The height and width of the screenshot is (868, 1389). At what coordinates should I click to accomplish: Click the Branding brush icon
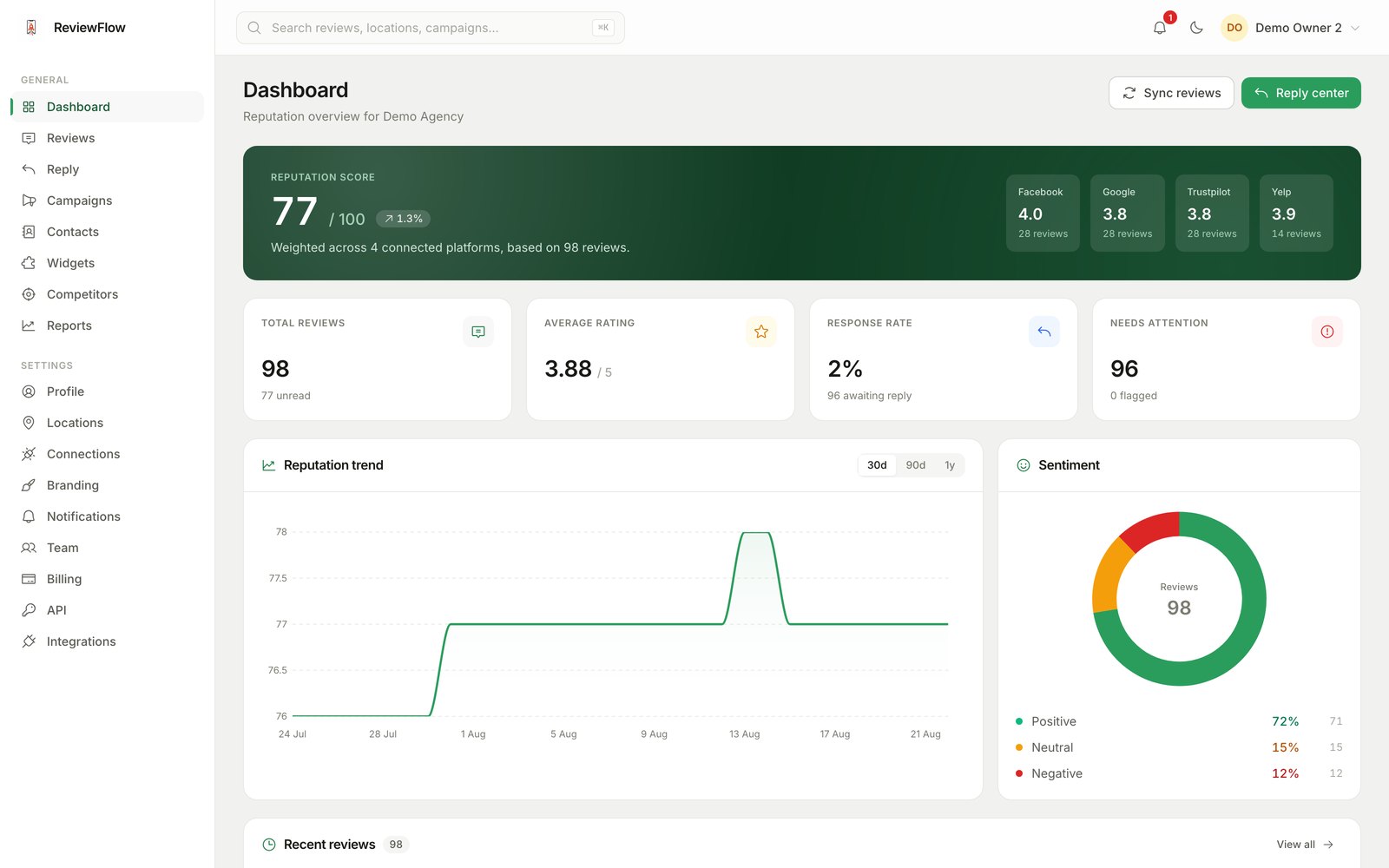29,485
